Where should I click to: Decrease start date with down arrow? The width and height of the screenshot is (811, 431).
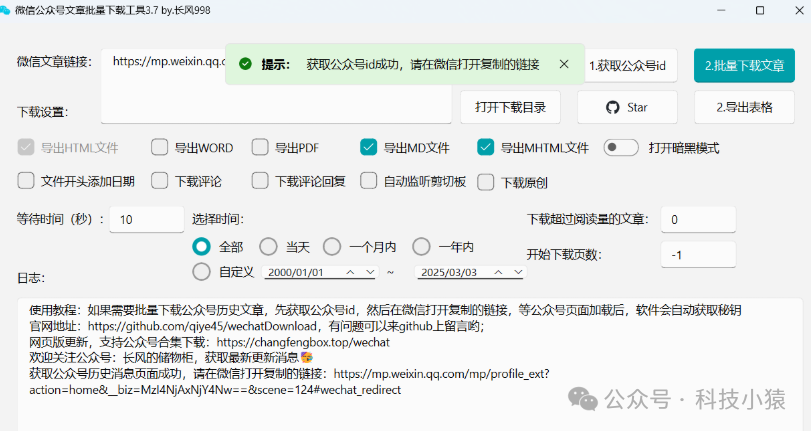click(370, 272)
